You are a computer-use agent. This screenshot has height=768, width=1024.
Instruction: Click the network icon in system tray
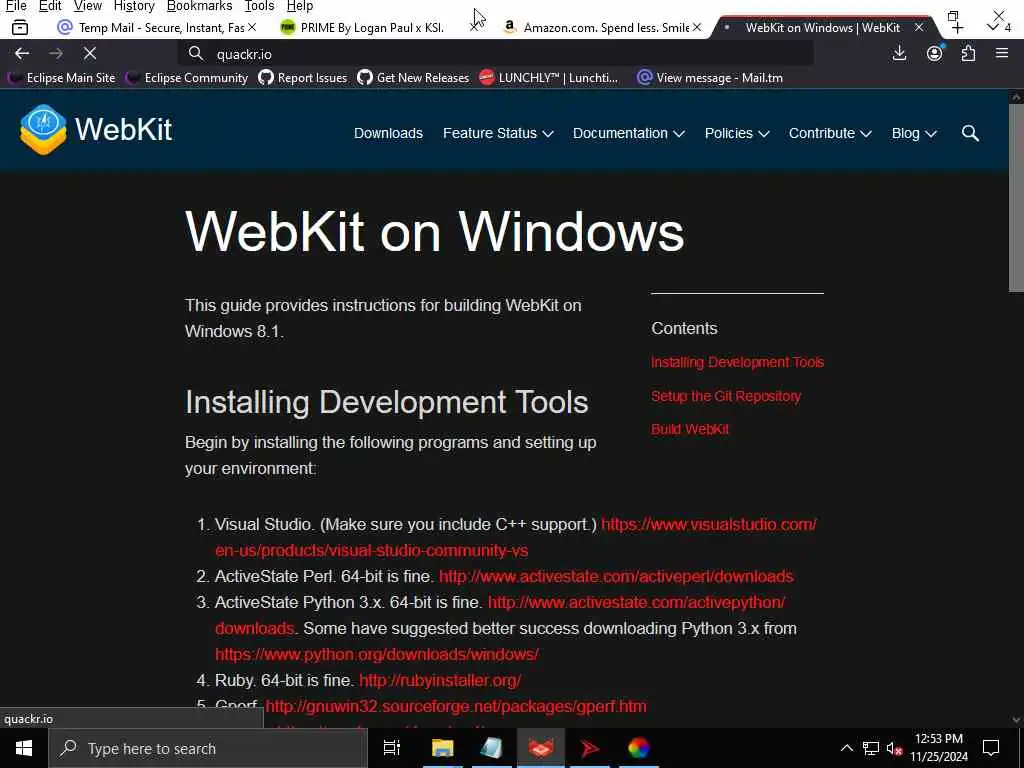(871, 748)
